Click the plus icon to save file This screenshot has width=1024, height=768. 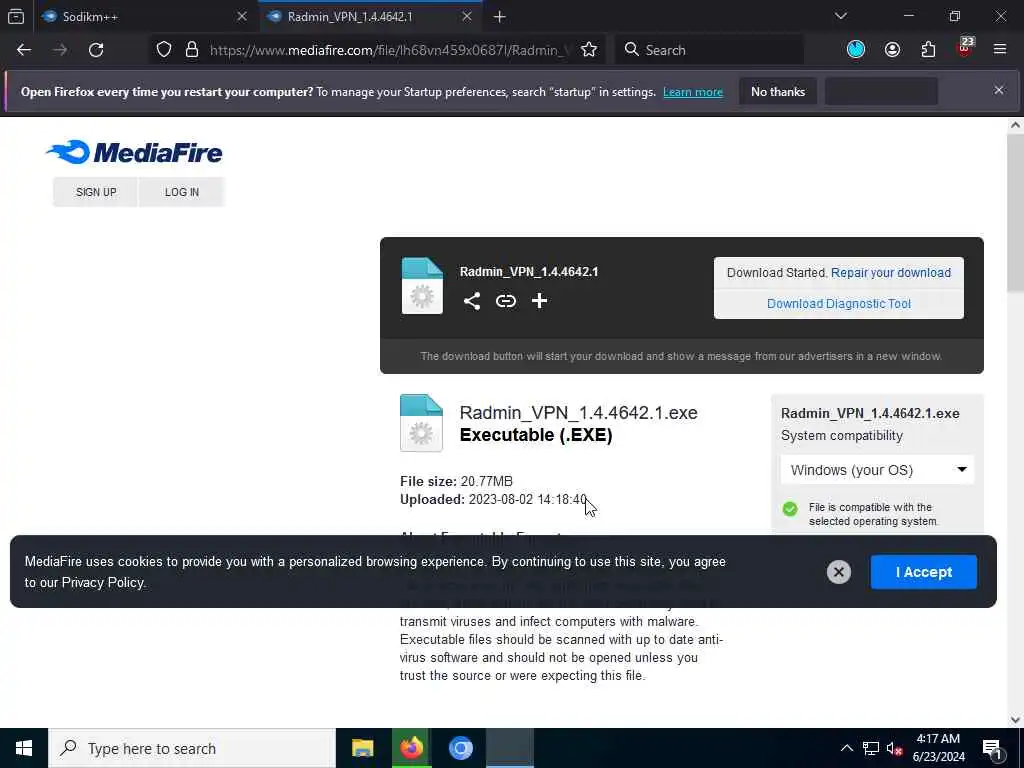point(539,300)
